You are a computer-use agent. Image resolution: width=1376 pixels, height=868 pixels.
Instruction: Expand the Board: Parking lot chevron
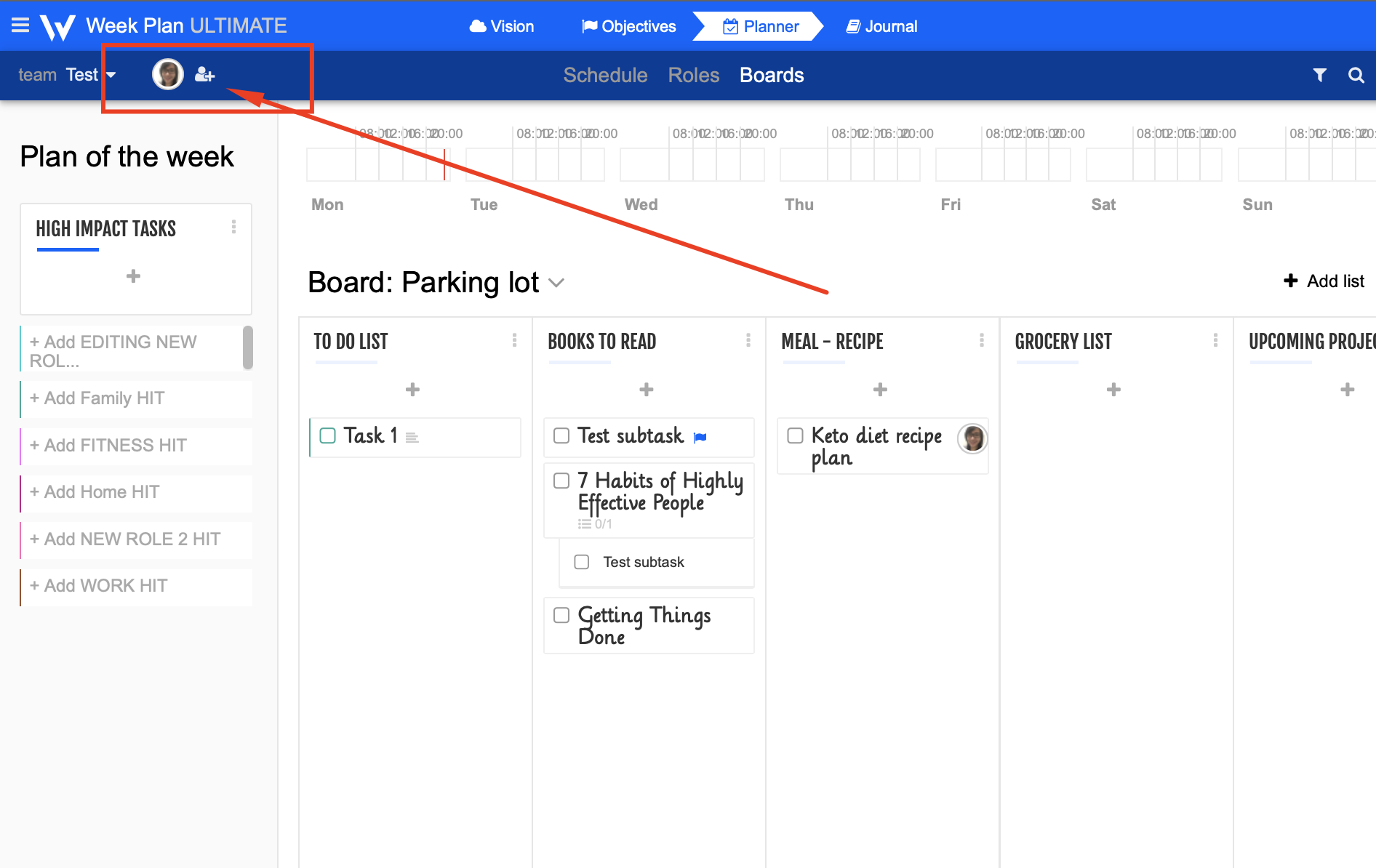point(556,283)
